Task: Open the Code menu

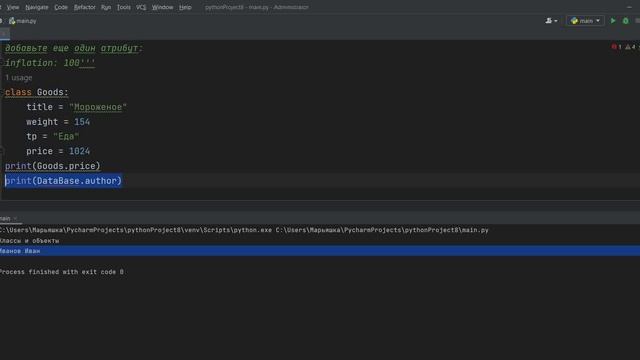Action: pos(61,7)
